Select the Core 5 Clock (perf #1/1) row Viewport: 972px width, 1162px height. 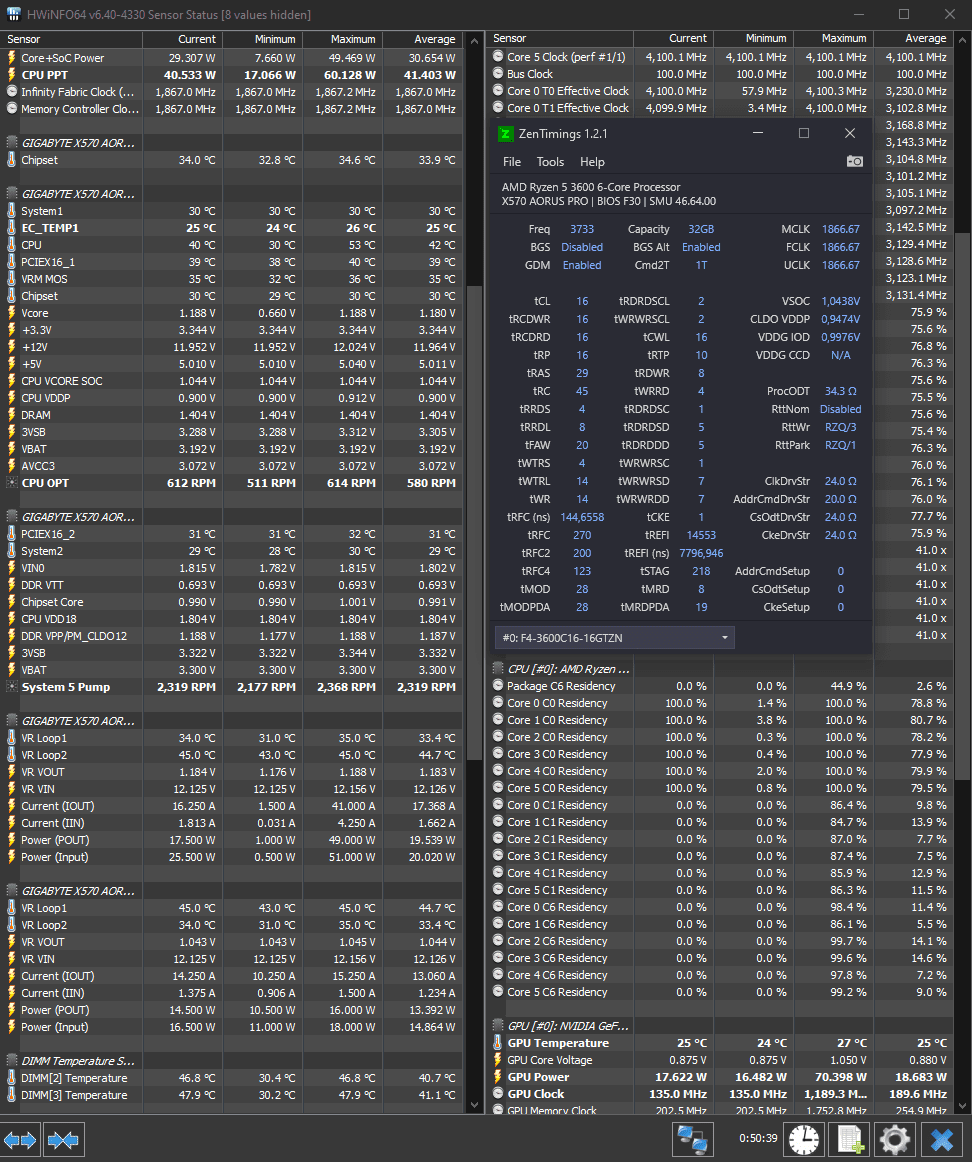click(720, 56)
